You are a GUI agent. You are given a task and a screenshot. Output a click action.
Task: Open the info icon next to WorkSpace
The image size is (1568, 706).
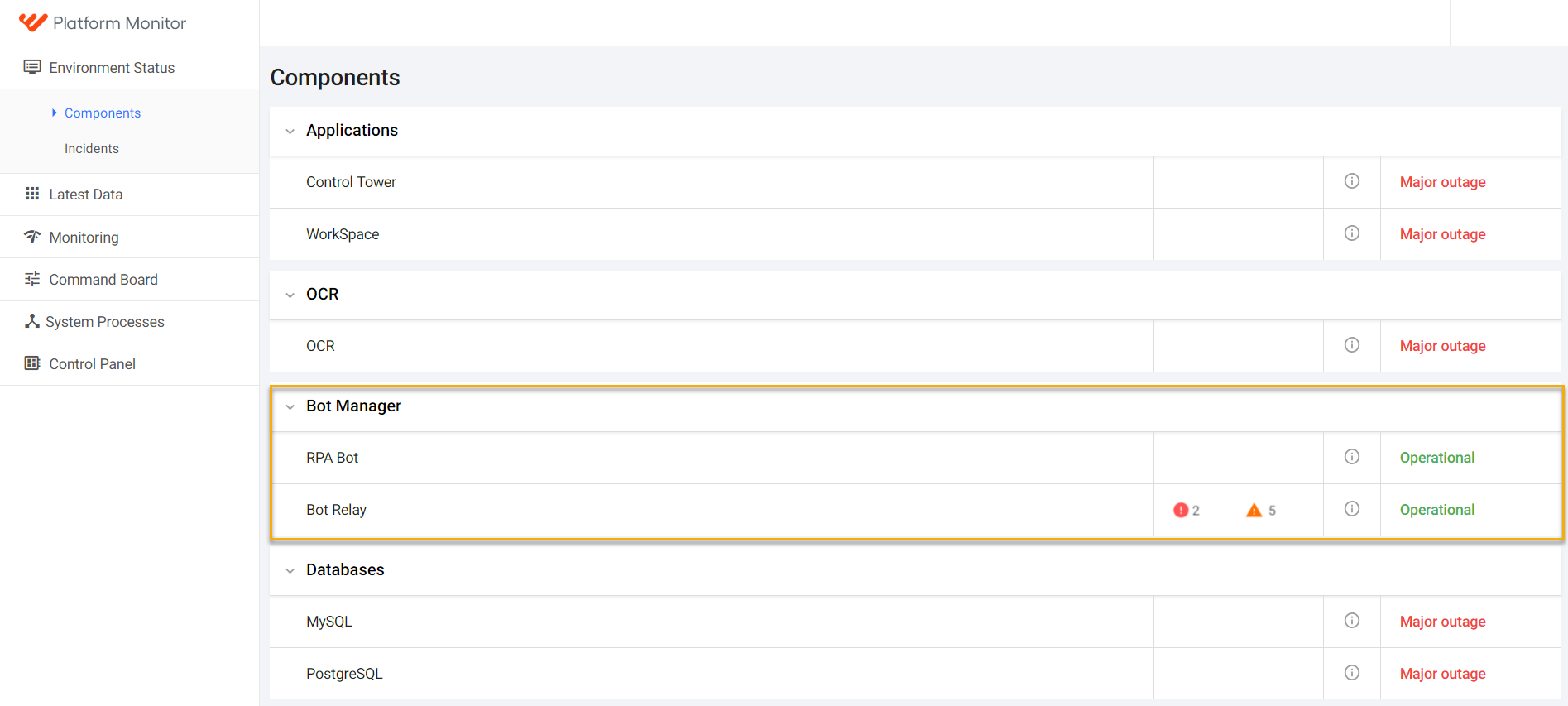(1352, 233)
